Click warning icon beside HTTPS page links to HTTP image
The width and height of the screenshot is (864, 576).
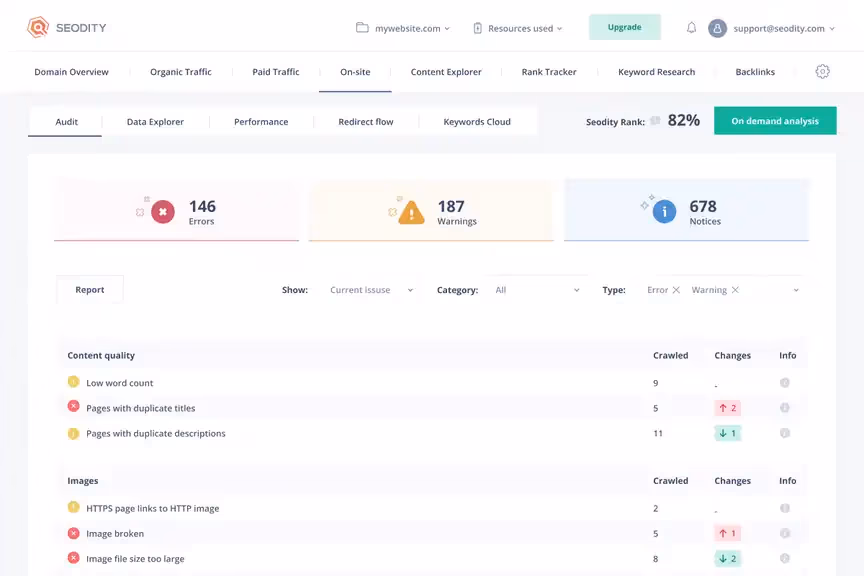[73, 507]
